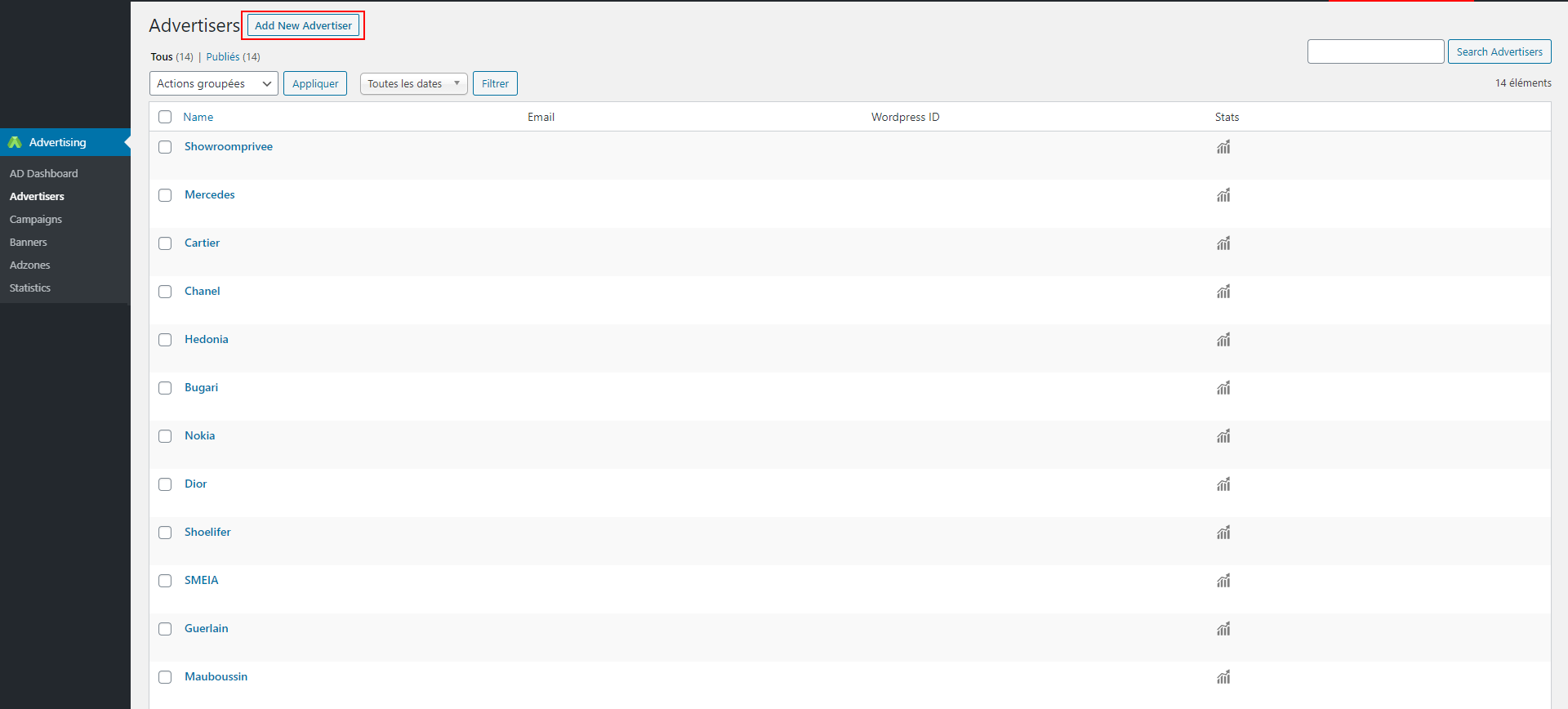Click the Filtrer button
Viewport: 1568px width, 709px height.
(495, 83)
